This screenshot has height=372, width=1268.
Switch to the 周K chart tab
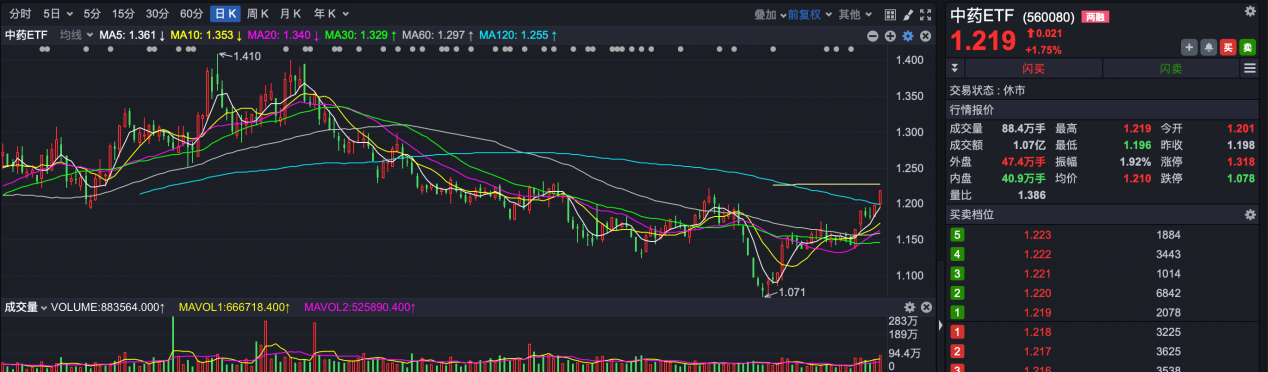tap(258, 14)
